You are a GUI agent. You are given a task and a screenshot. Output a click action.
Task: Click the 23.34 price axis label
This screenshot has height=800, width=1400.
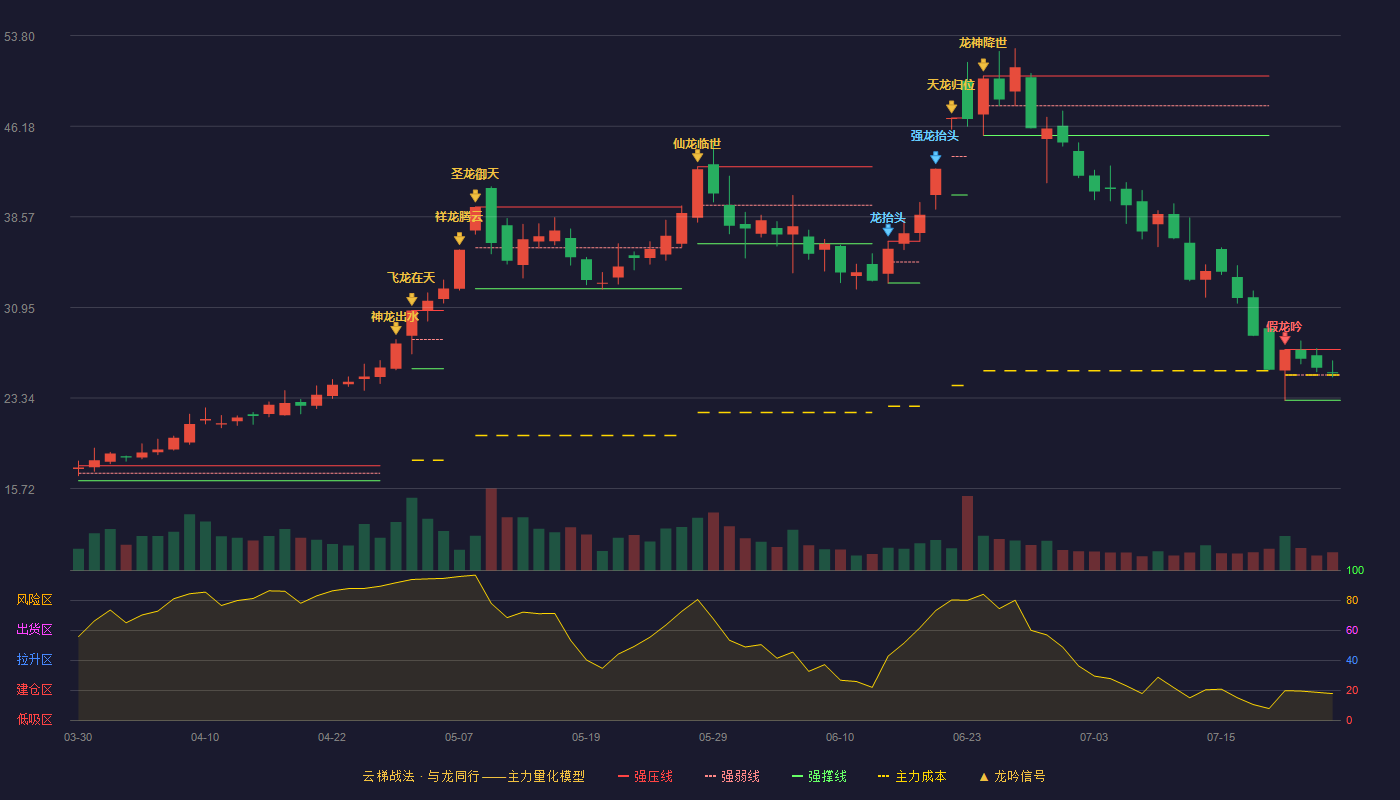click(19, 399)
